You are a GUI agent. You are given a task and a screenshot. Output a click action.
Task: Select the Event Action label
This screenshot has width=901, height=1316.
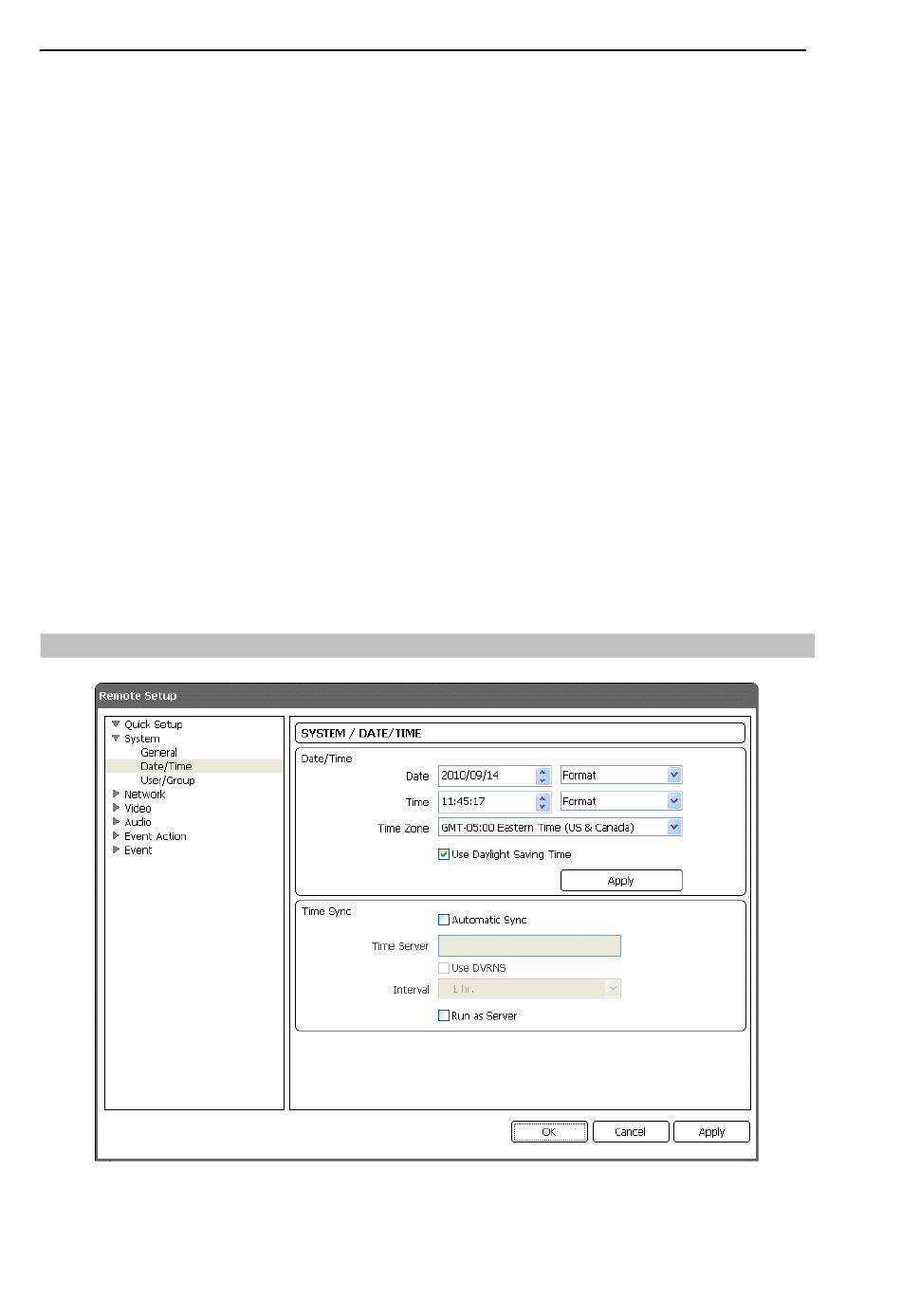click(x=155, y=836)
